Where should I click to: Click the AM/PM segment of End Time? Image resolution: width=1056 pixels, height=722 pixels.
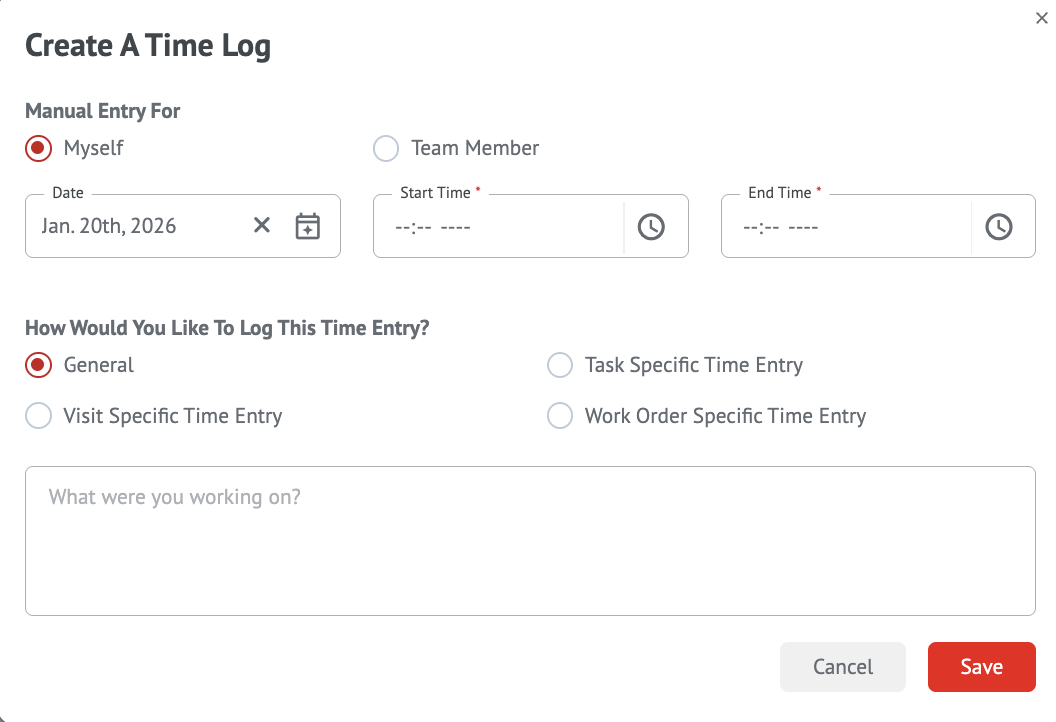coord(803,227)
